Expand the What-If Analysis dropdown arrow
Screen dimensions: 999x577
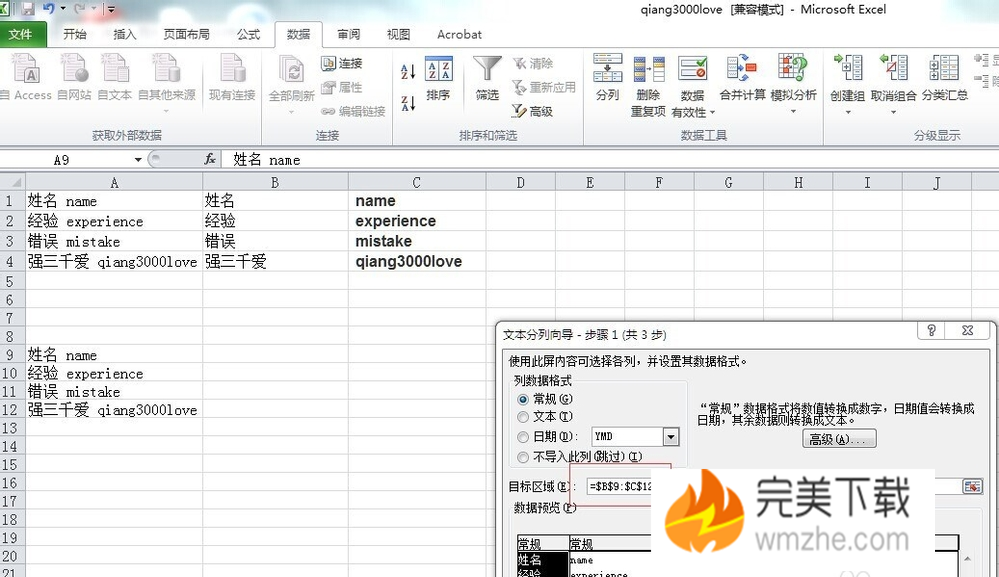tap(793, 111)
